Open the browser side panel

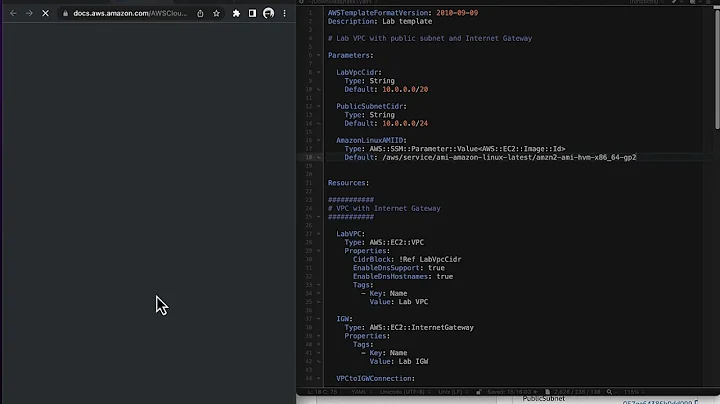(x=252, y=13)
